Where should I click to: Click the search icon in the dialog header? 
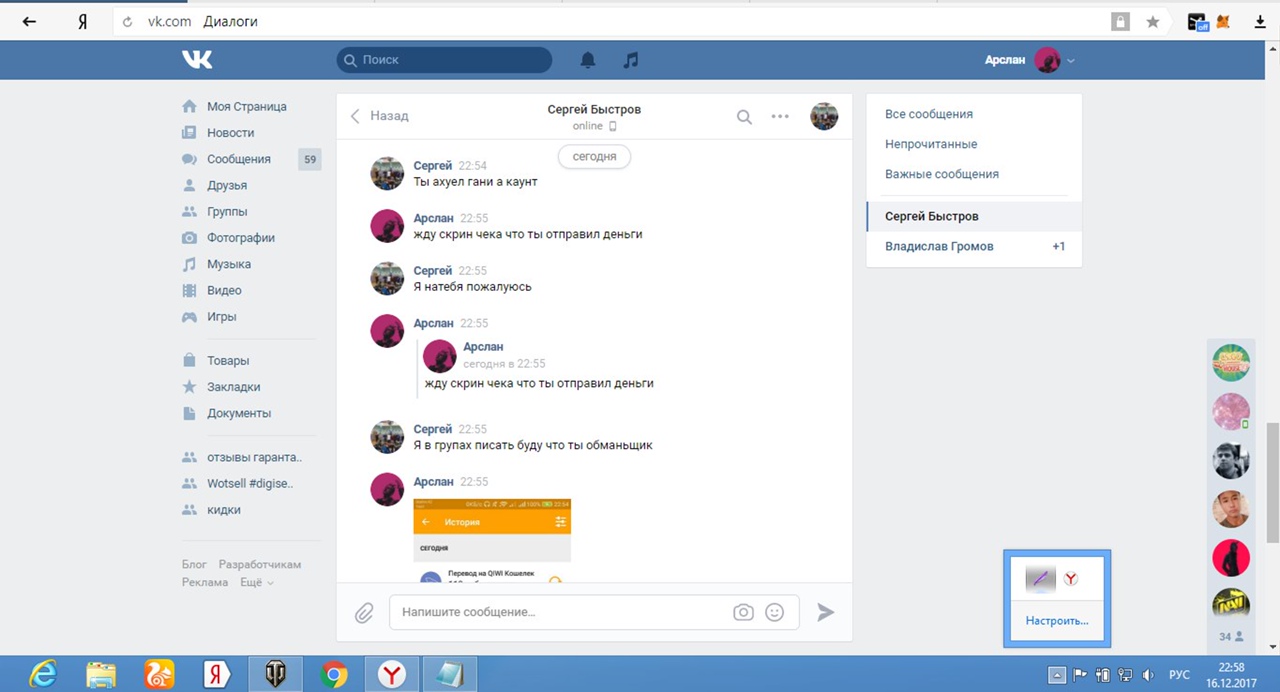(744, 116)
